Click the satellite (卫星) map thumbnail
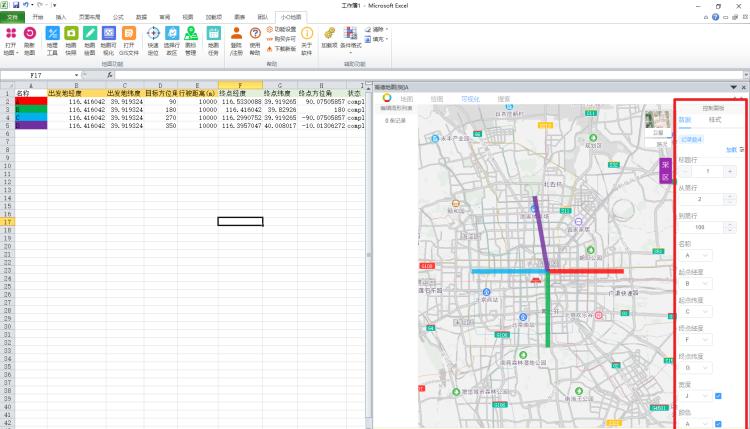Screen dimensions: 750x429 coord(657,122)
